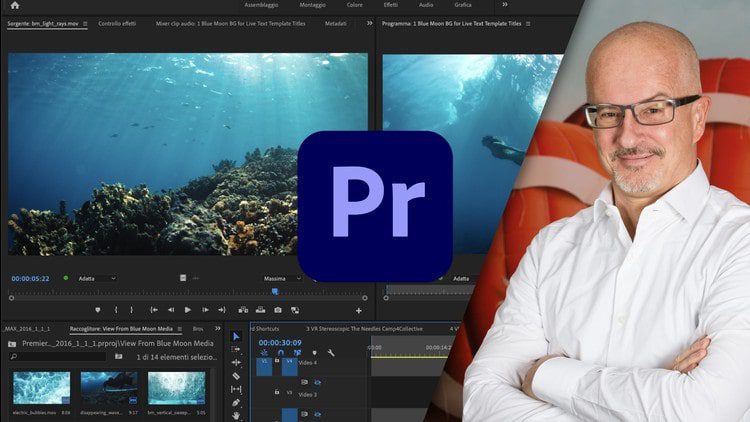Viewport: 750px width, 422px height.
Task: Open Sorgente panel menu
Action: pos(85,23)
